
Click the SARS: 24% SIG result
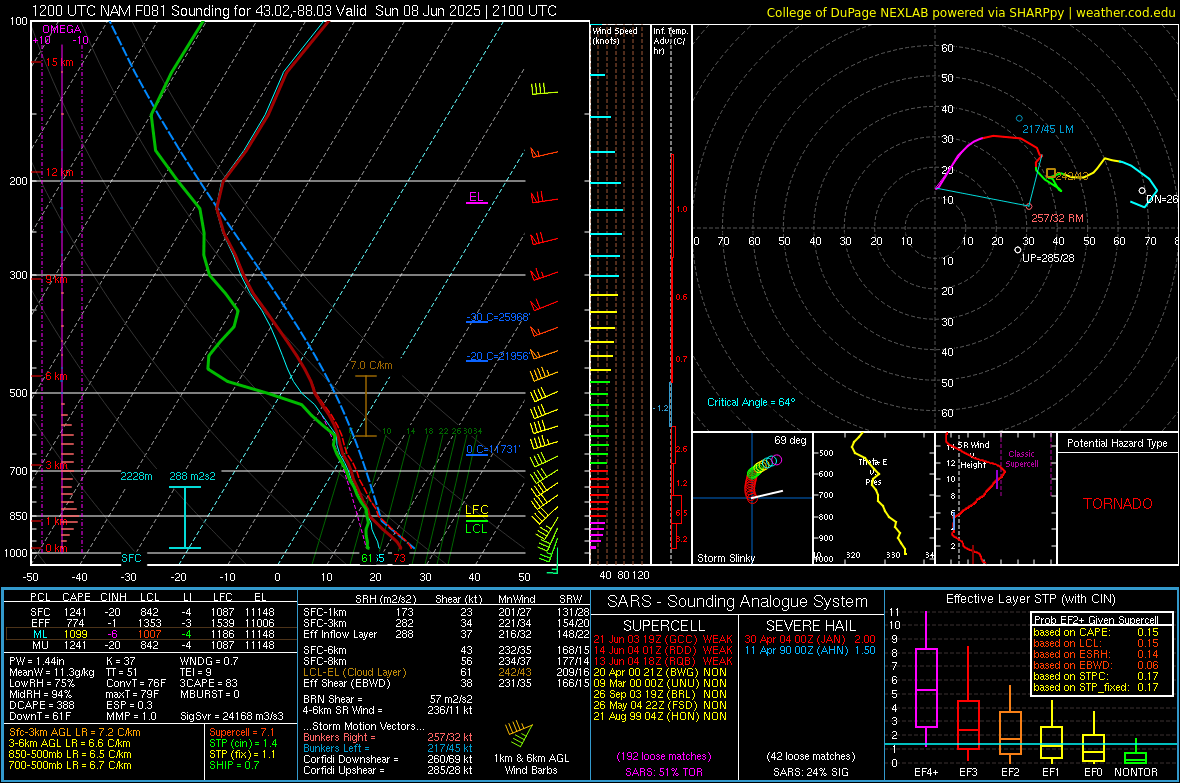[810, 773]
